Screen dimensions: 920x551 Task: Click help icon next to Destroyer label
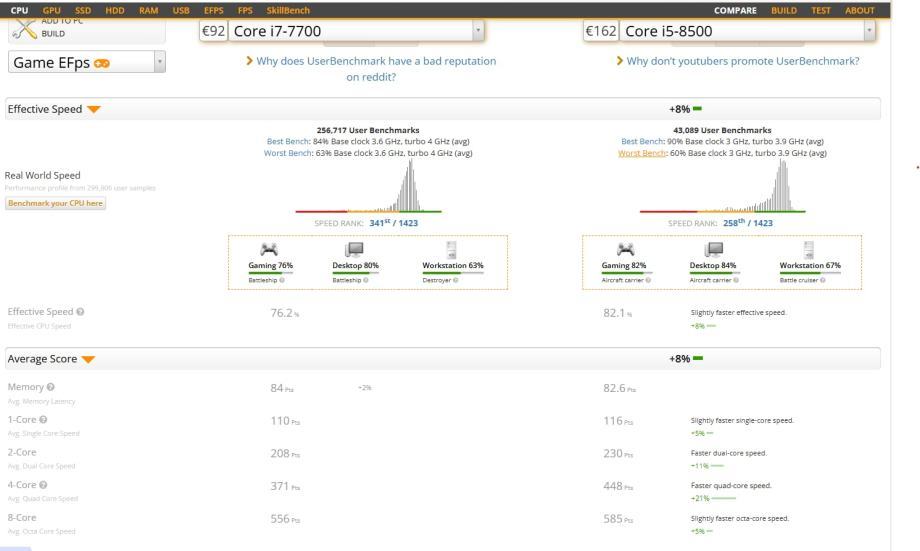click(x=456, y=280)
